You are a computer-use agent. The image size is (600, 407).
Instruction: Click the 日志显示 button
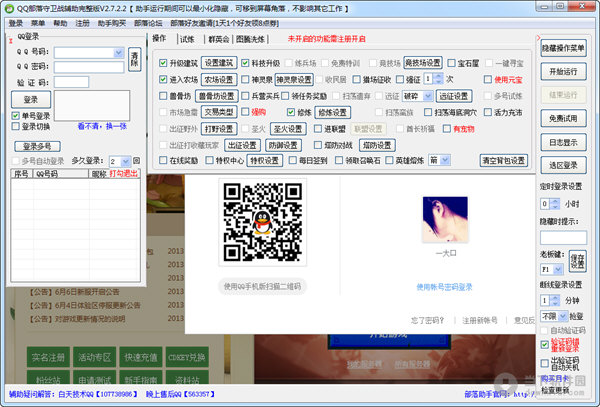coord(563,142)
